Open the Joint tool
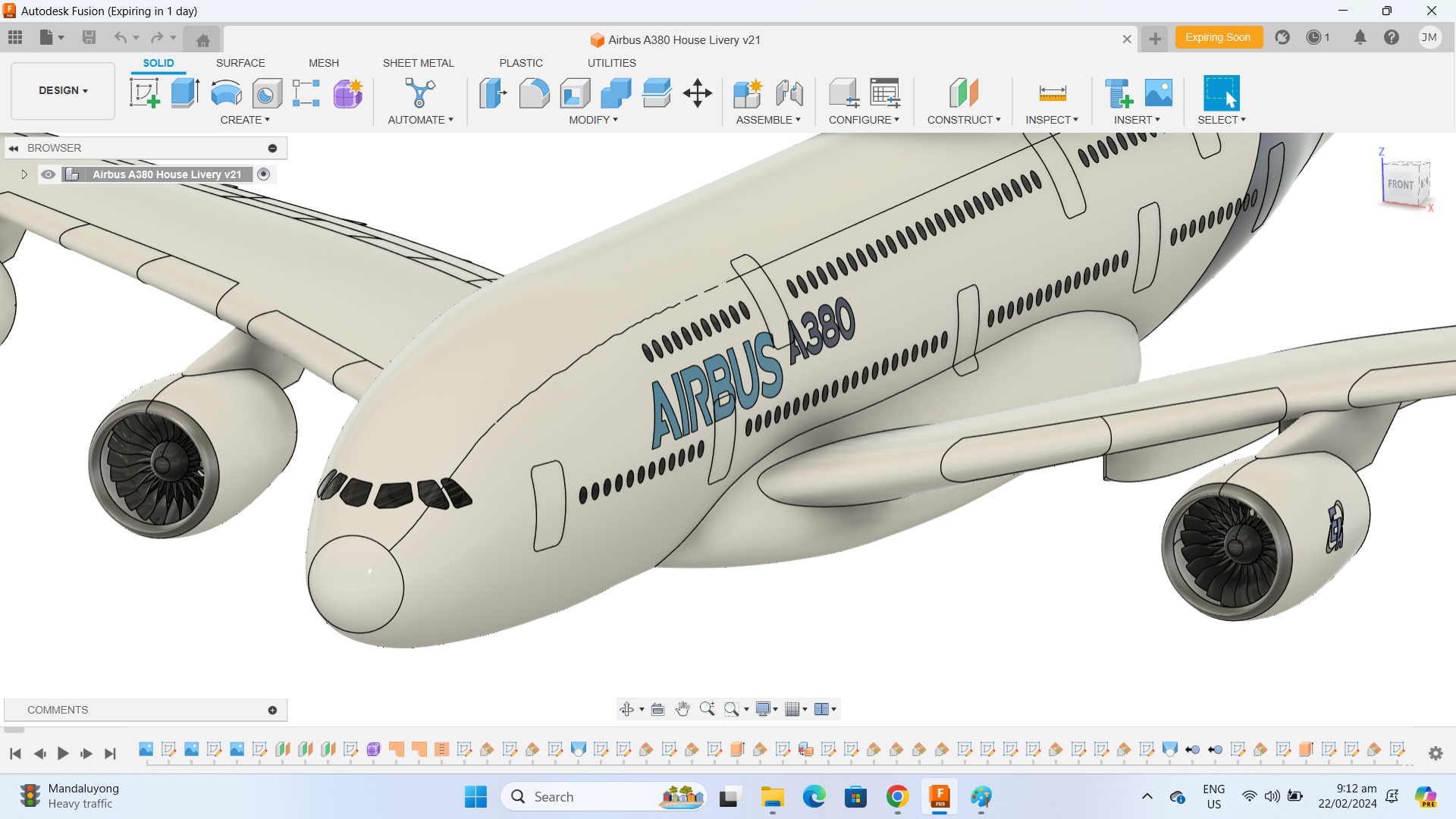The width and height of the screenshot is (1456, 819). point(789,93)
